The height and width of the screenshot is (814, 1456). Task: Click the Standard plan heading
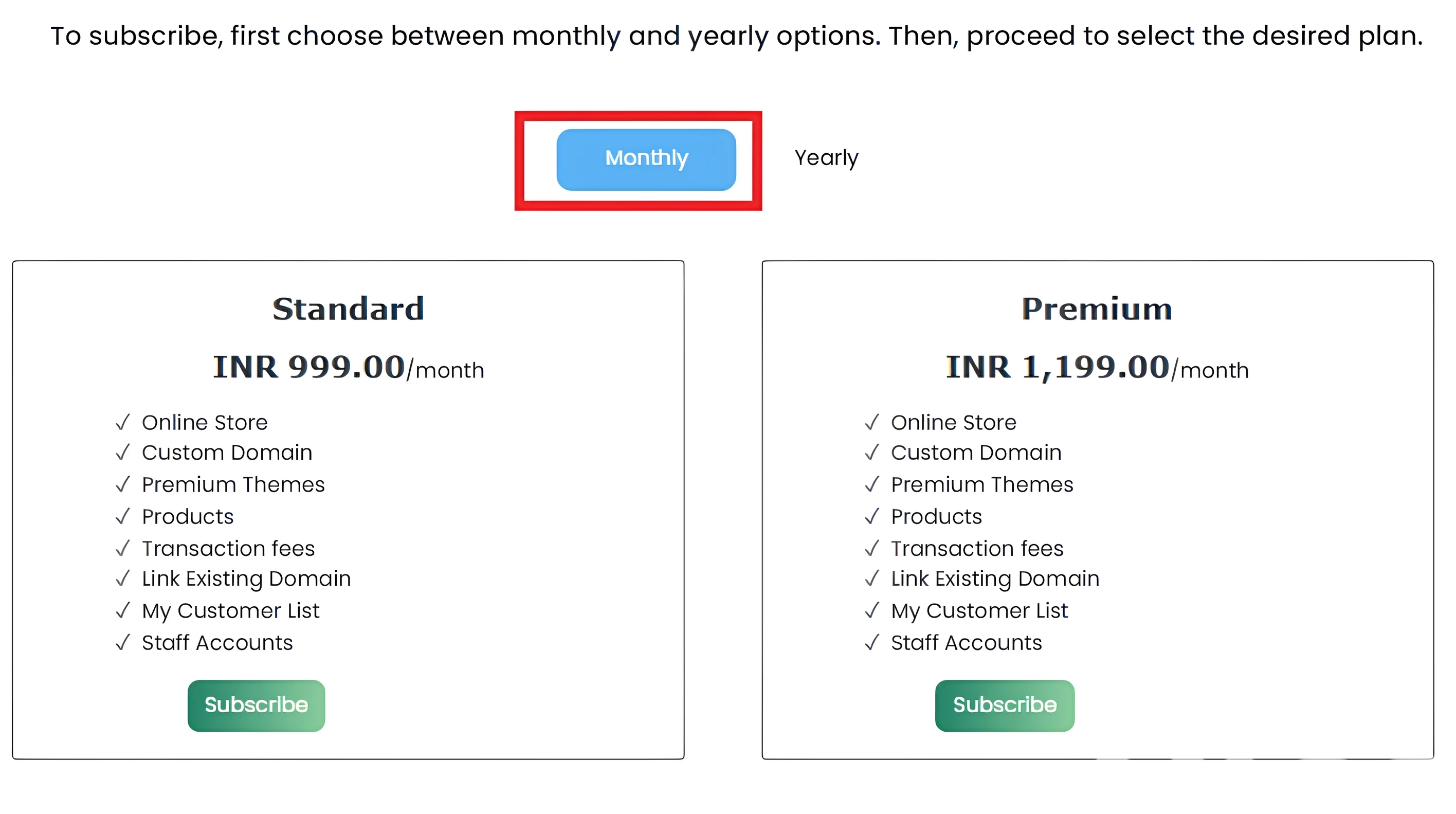point(348,309)
